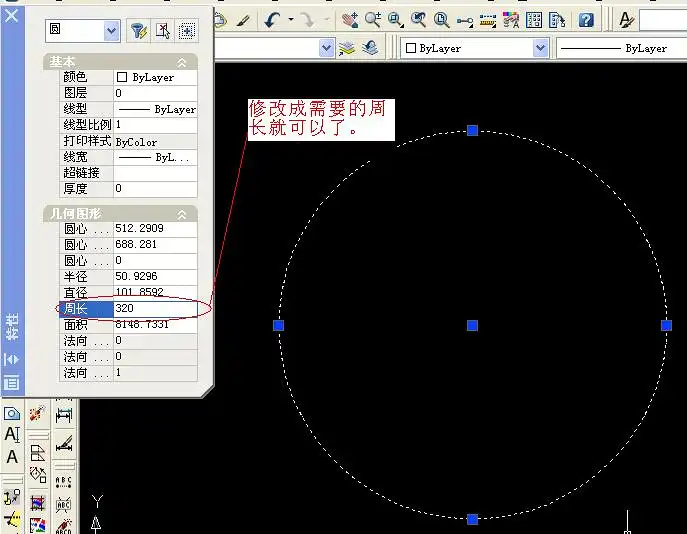Close the properties palette with the X

11,16
